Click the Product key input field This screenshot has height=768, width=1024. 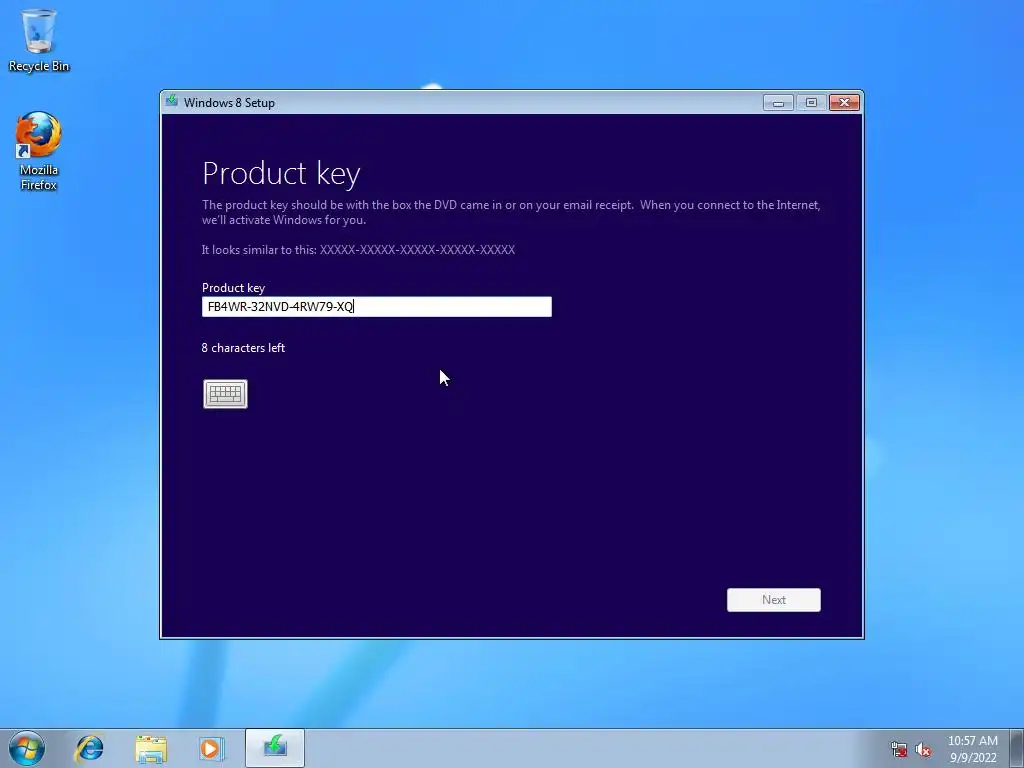(x=377, y=306)
